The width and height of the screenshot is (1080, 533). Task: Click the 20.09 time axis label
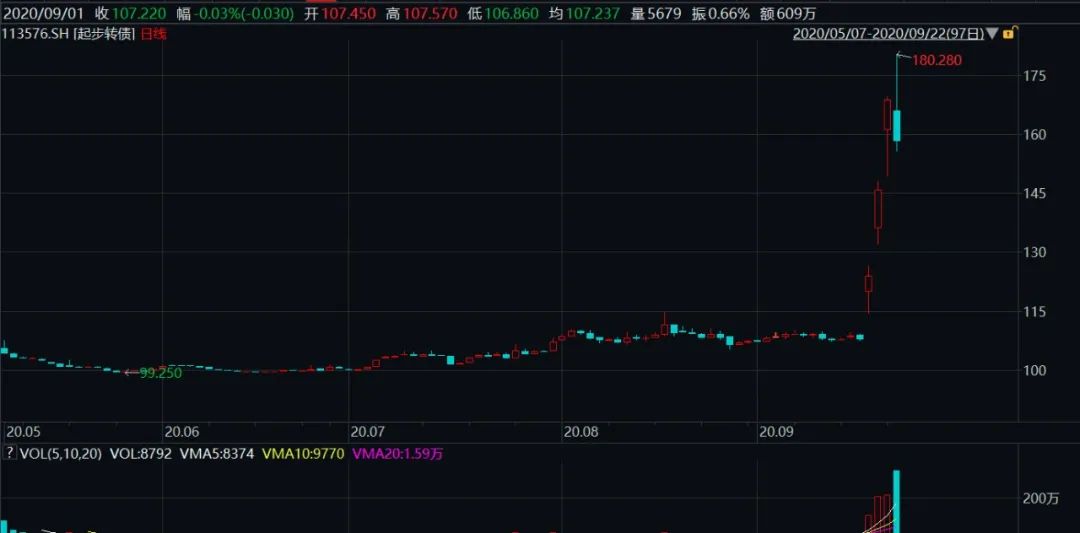tap(776, 432)
